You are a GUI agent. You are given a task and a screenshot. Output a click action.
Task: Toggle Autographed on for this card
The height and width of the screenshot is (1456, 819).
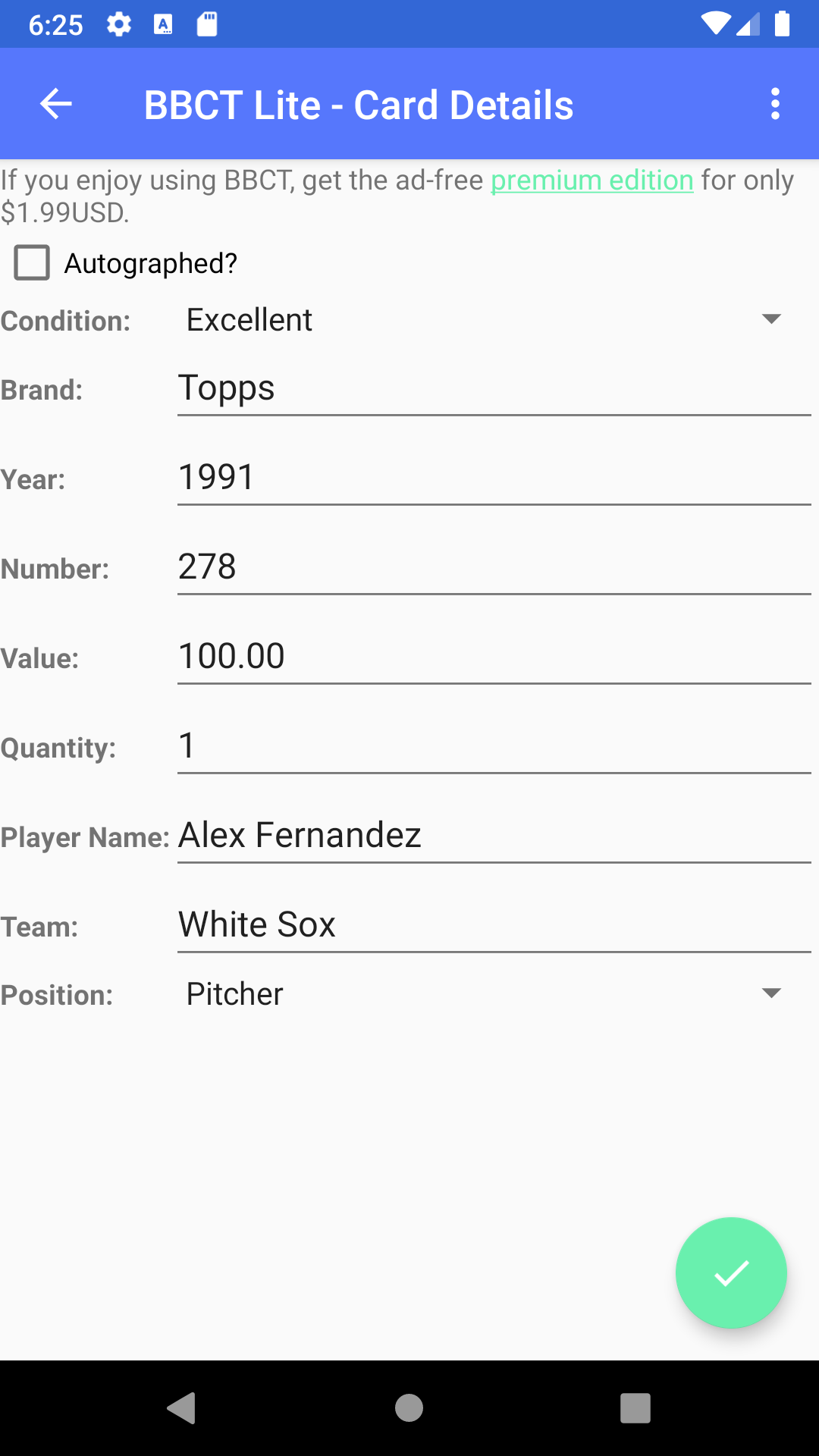32,262
